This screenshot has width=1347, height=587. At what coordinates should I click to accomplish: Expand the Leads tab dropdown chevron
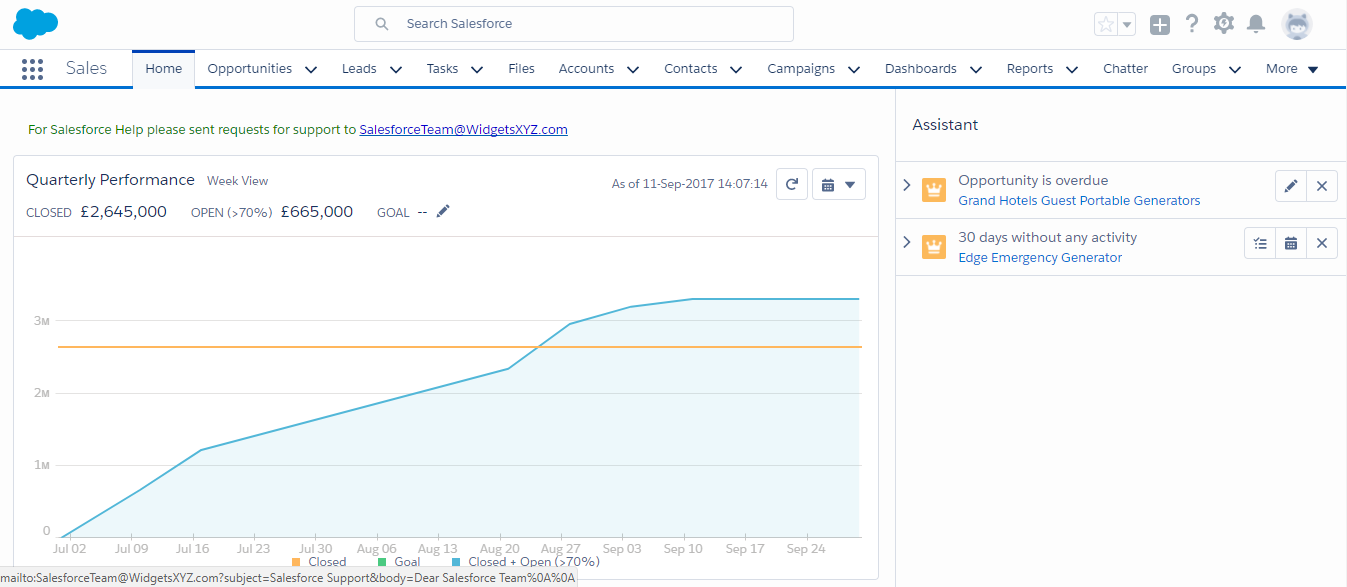click(x=396, y=70)
